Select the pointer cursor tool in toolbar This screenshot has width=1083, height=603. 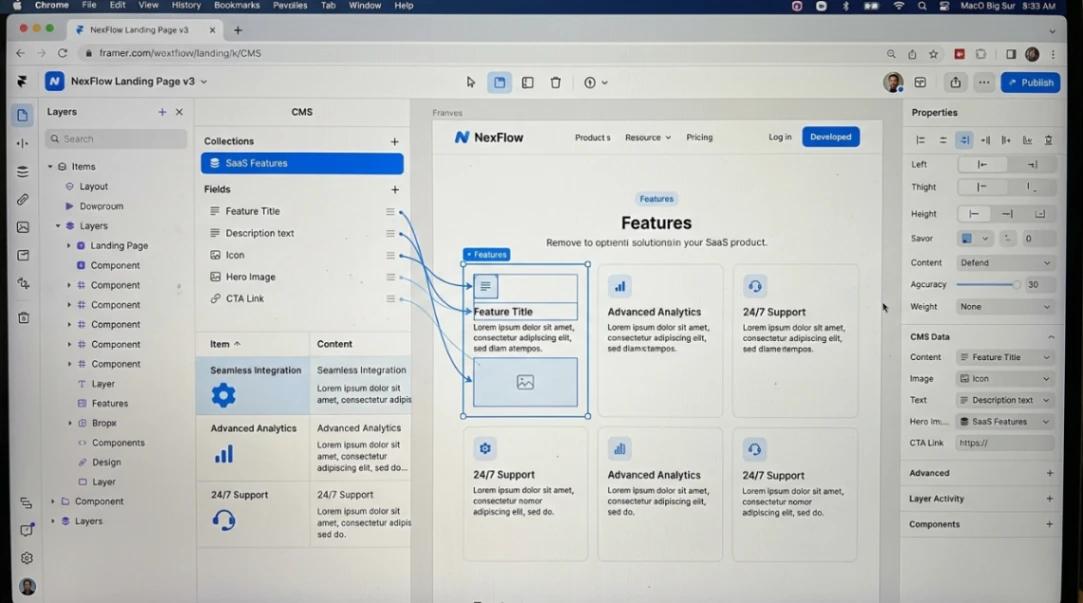click(x=470, y=82)
